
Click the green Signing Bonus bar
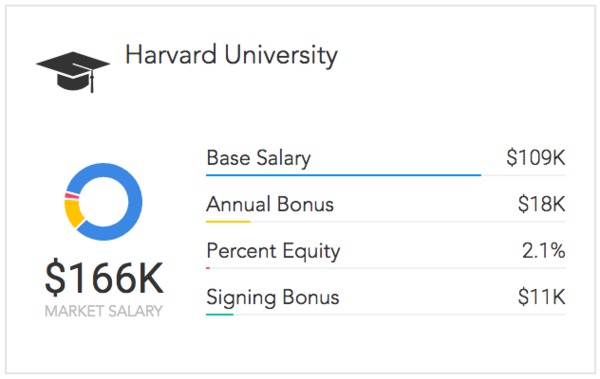point(220,314)
